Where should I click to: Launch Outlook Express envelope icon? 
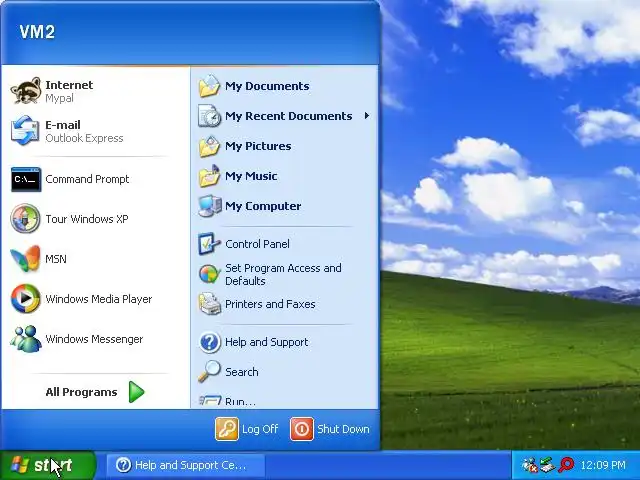coord(25,131)
